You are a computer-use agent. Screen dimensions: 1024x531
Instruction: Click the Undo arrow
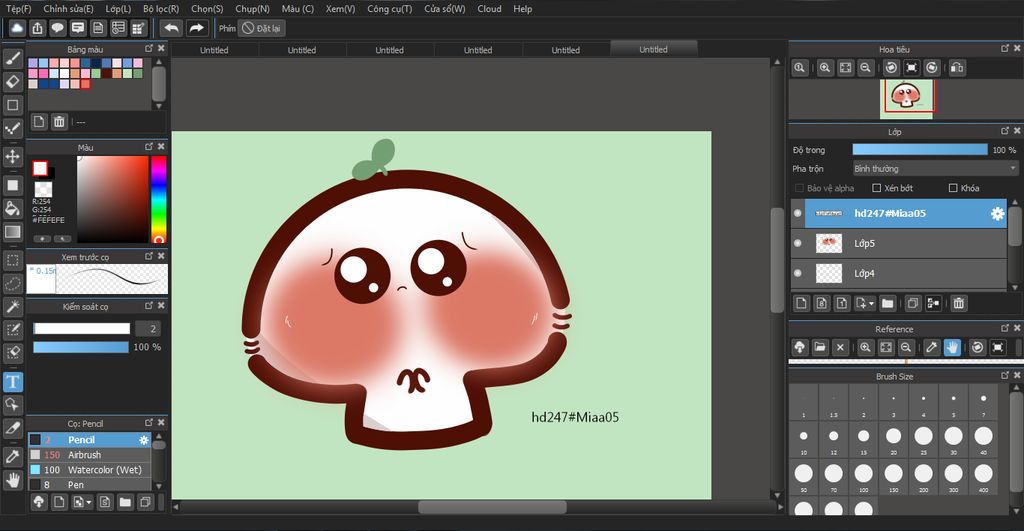(x=171, y=28)
